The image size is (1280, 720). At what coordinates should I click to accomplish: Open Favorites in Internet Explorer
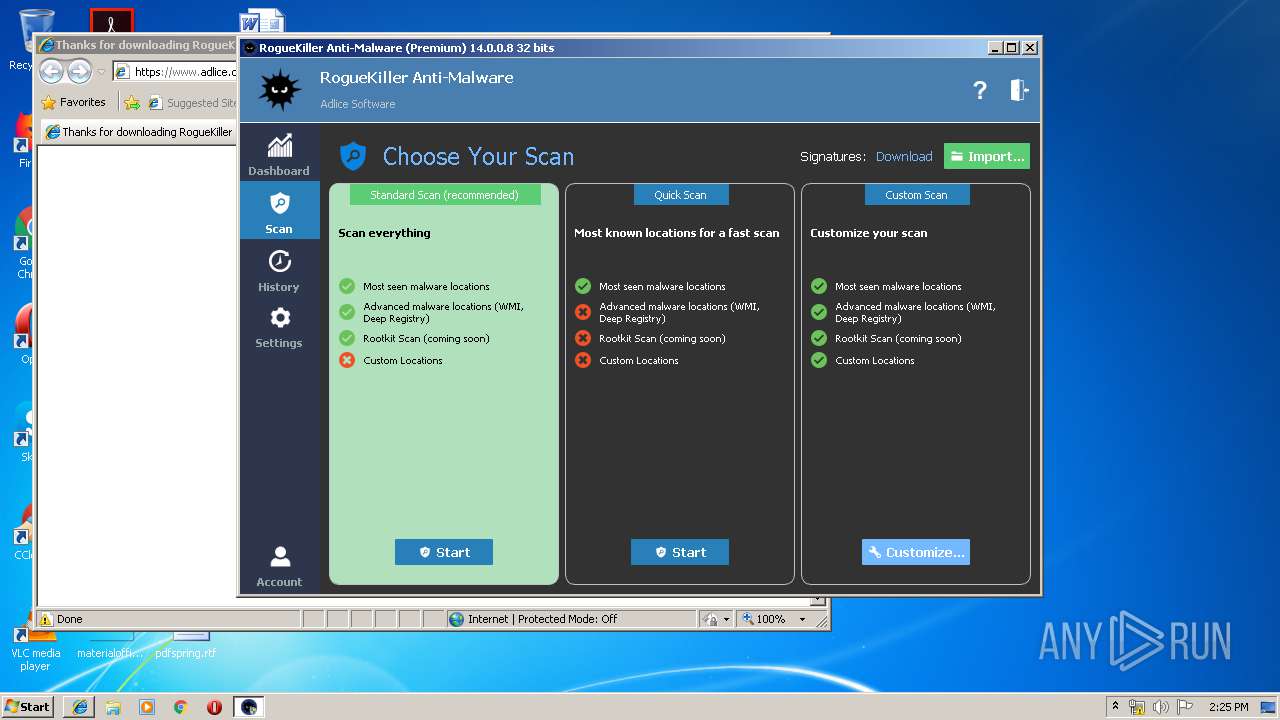[x=73, y=102]
